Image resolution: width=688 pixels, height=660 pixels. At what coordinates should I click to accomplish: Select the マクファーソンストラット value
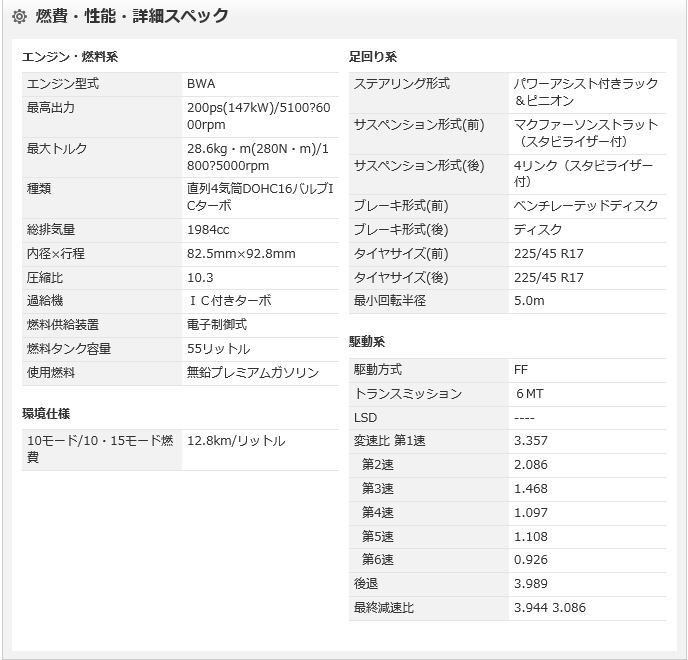586,125
